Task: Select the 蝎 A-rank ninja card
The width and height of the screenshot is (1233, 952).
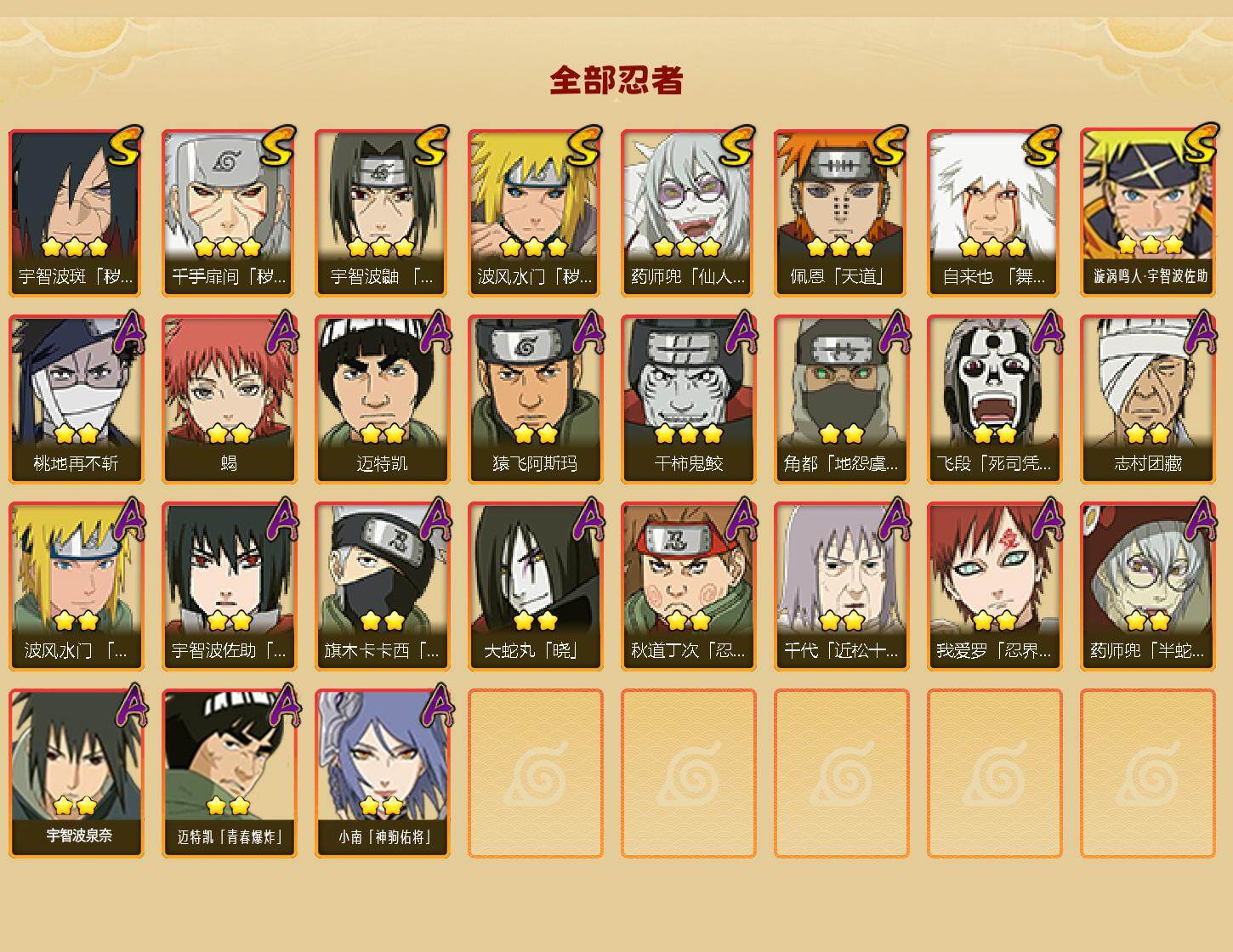Action: [x=228, y=399]
